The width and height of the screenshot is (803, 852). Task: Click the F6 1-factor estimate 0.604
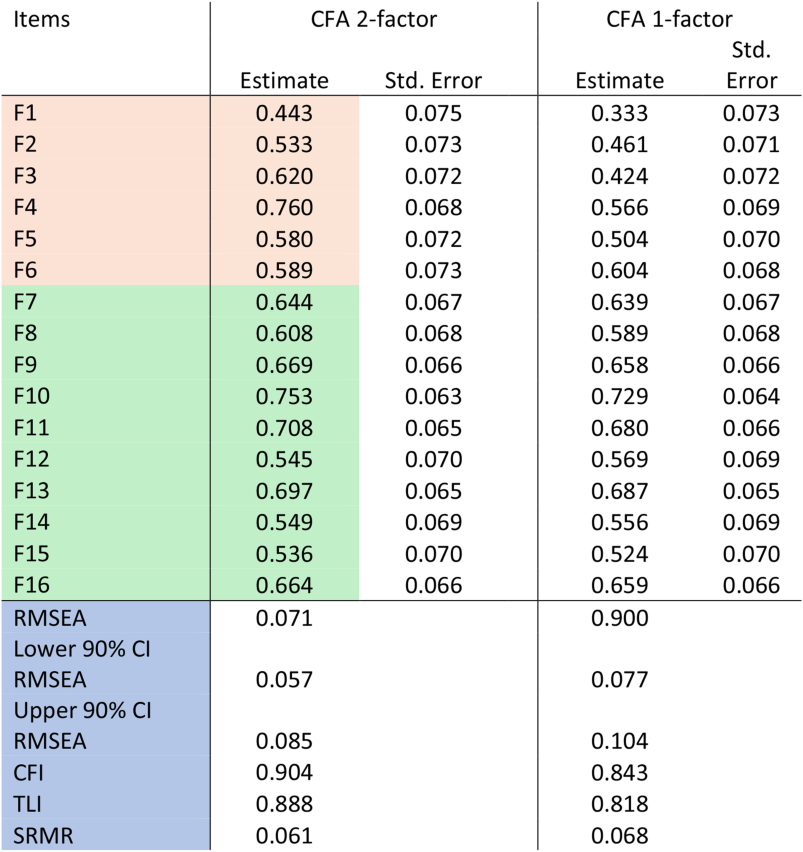(x=619, y=270)
